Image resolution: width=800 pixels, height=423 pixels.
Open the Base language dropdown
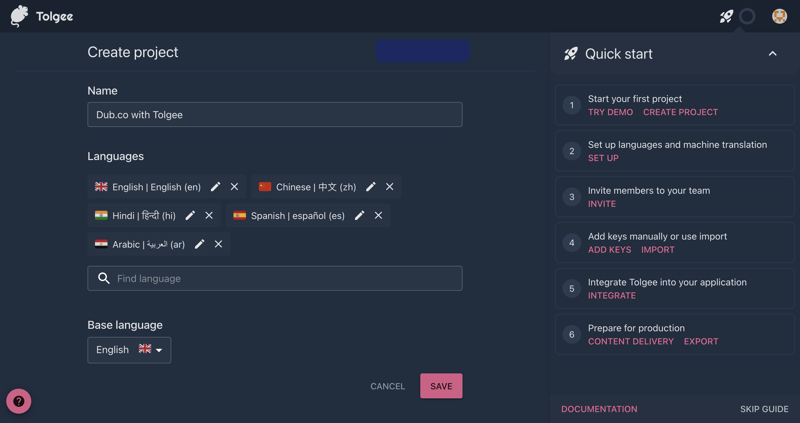[x=129, y=350]
